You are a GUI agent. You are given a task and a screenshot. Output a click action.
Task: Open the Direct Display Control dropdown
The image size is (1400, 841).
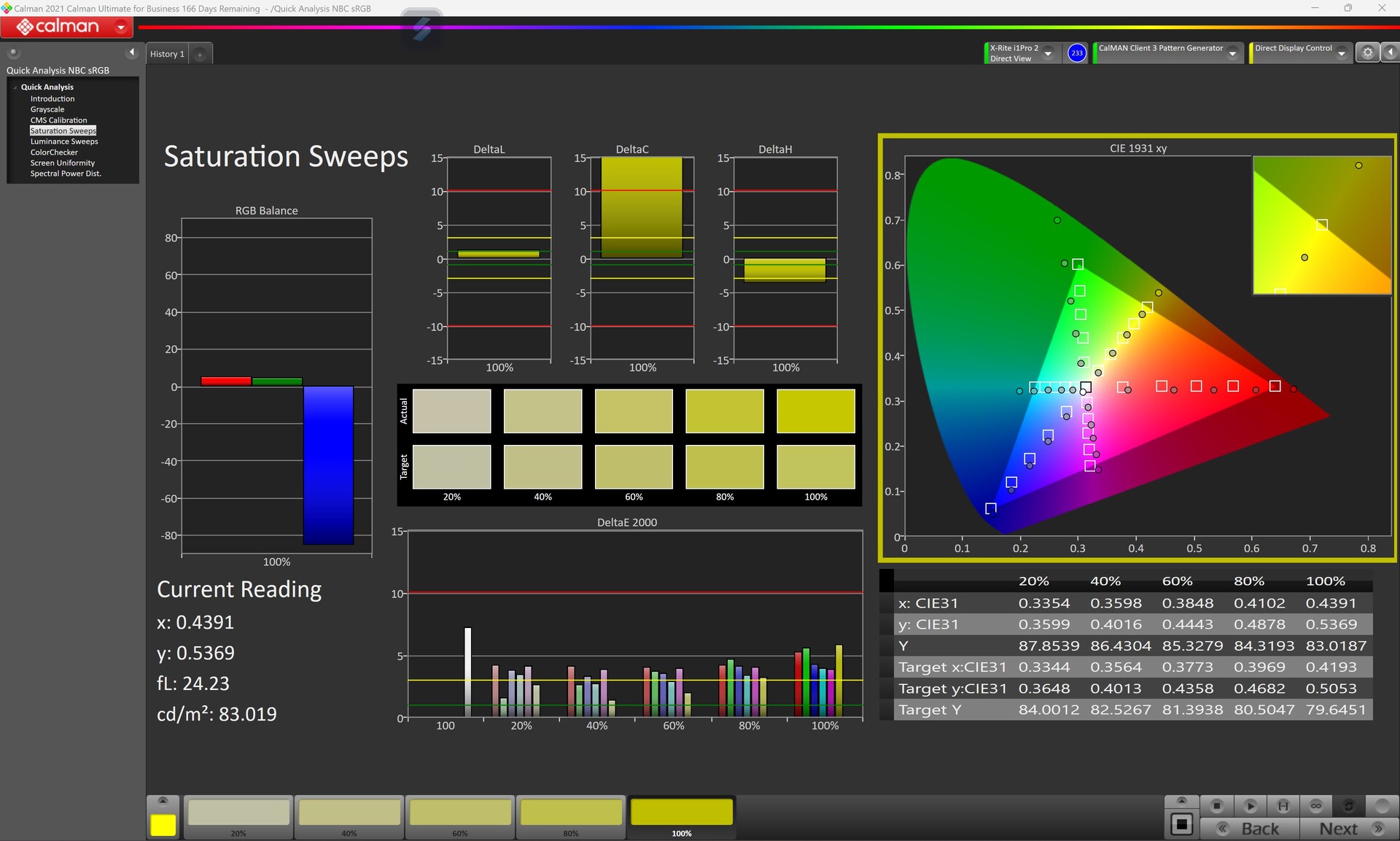tap(1341, 53)
